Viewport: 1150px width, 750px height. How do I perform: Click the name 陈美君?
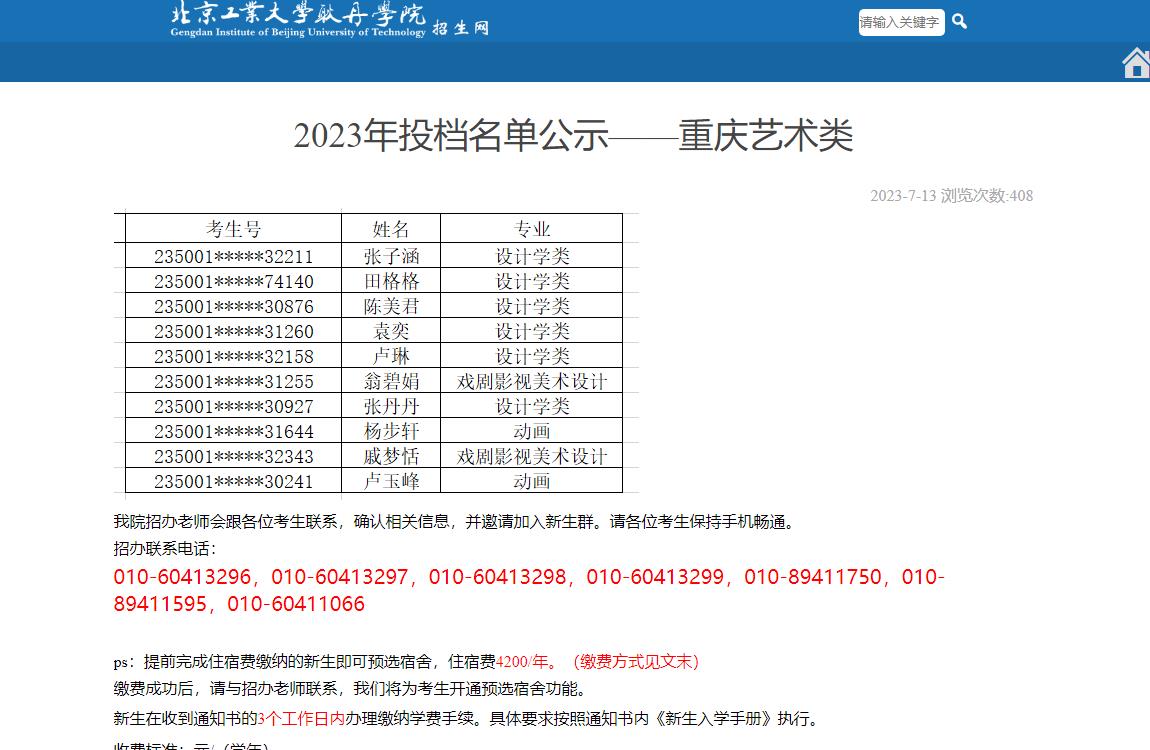click(391, 306)
